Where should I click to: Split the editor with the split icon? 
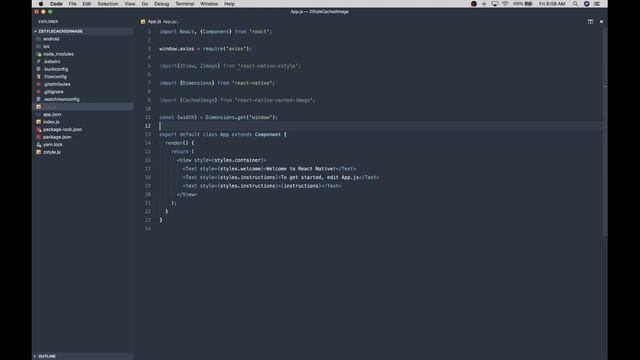coord(590,22)
